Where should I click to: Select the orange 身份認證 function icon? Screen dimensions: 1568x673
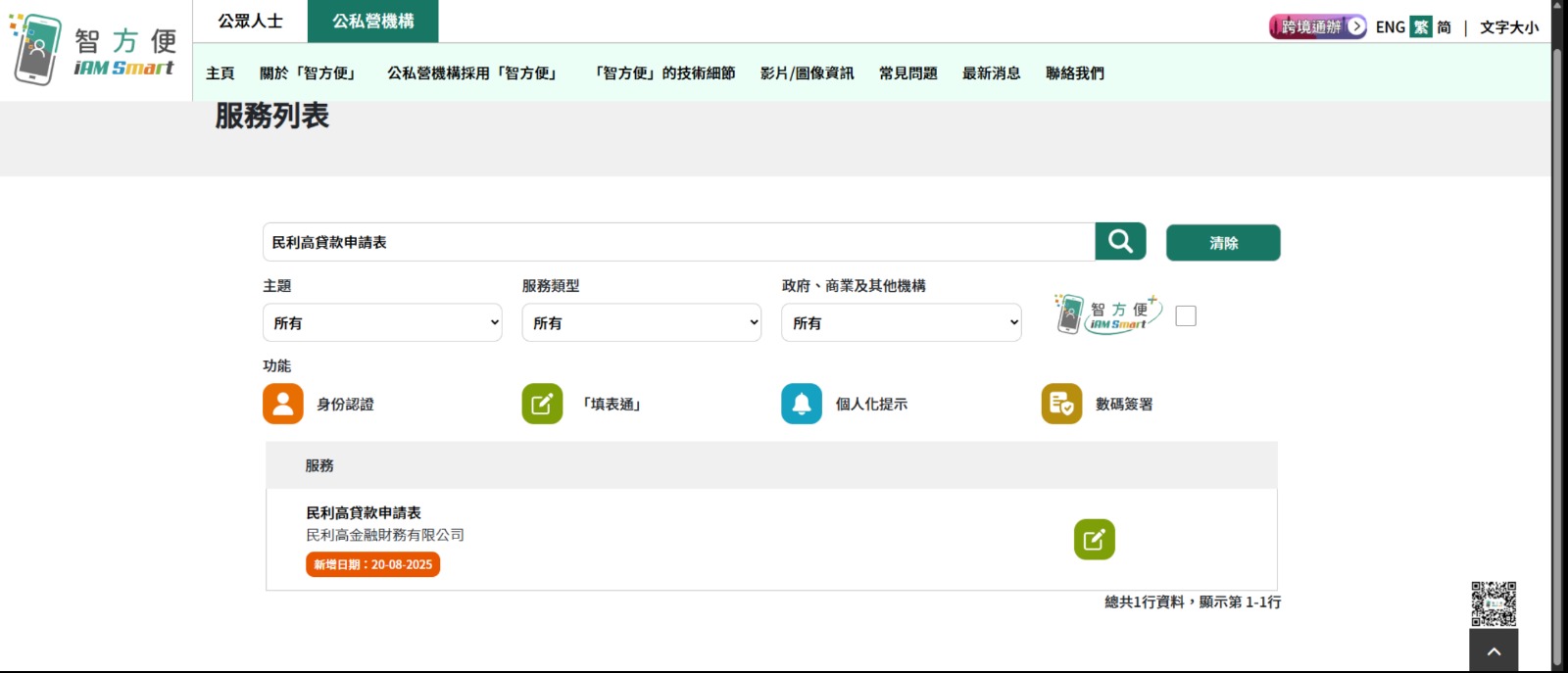click(282, 404)
